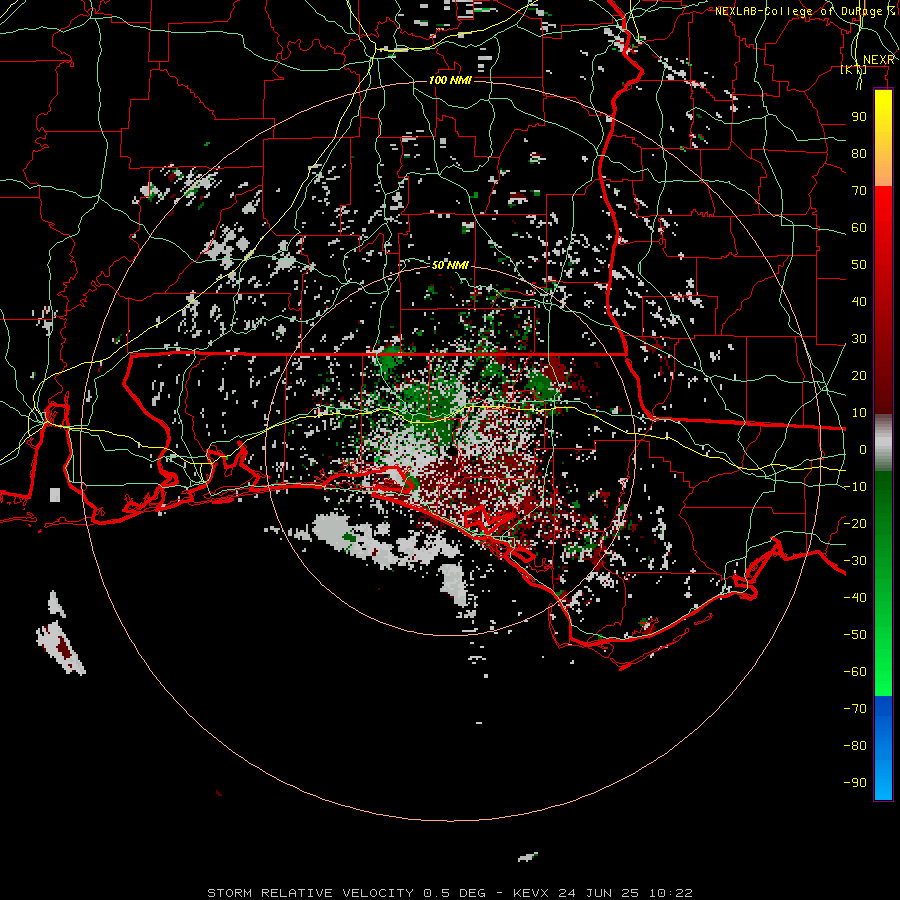Click the NEXR label at top right
The image size is (900, 900).
pyautogui.click(x=879, y=60)
